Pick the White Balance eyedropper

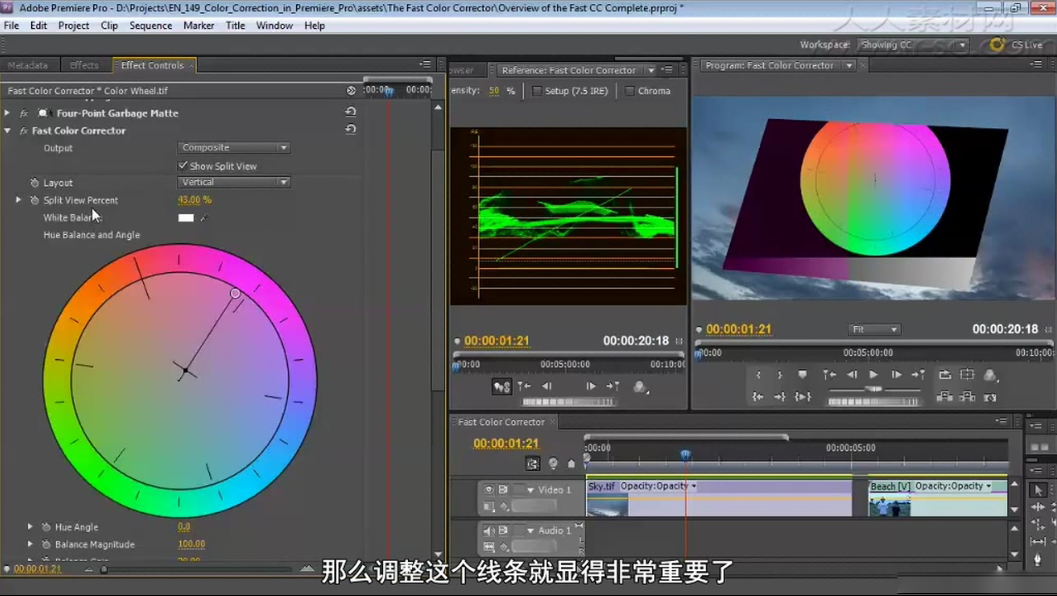pyautogui.click(x=204, y=218)
